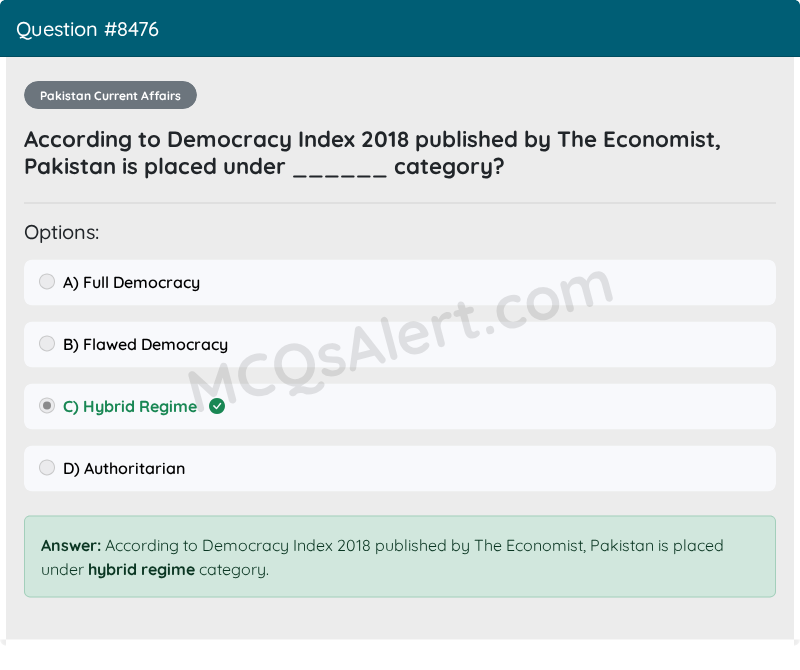Toggle the Hybrid Regime radio button
This screenshot has height=670, width=800.
pyautogui.click(x=47, y=406)
